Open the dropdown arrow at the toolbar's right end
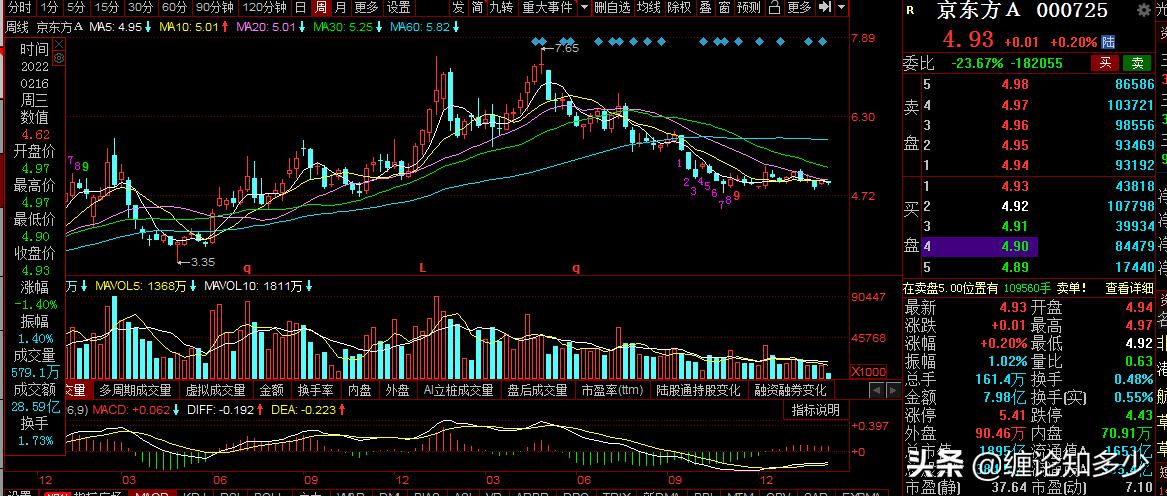The image size is (1167, 496). (x=842, y=7)
